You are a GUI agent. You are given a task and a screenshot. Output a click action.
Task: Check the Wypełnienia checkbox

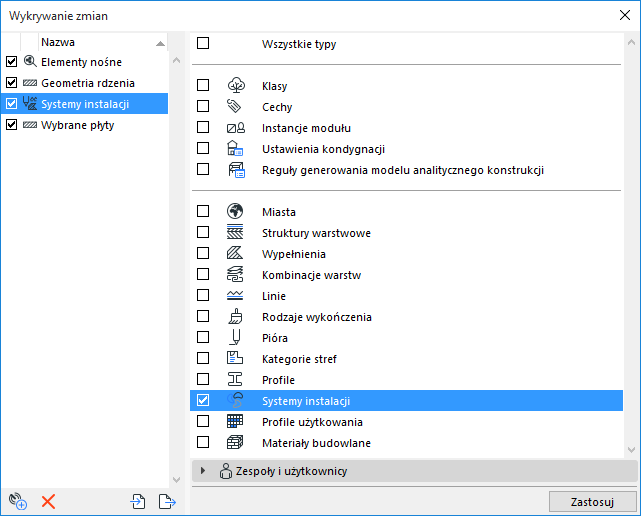(x=203, y=253)
